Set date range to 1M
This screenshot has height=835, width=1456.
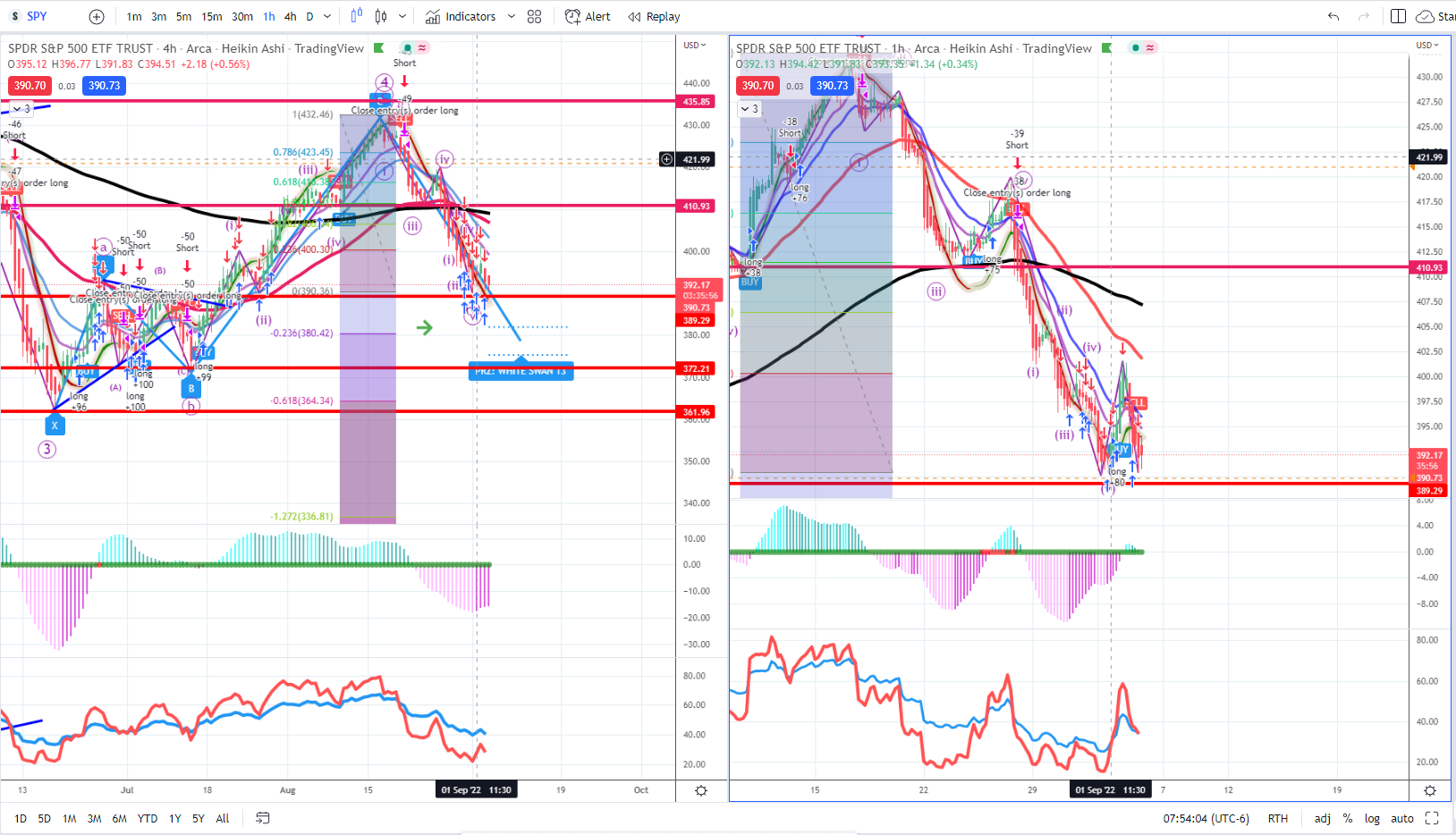coord(70,818)
